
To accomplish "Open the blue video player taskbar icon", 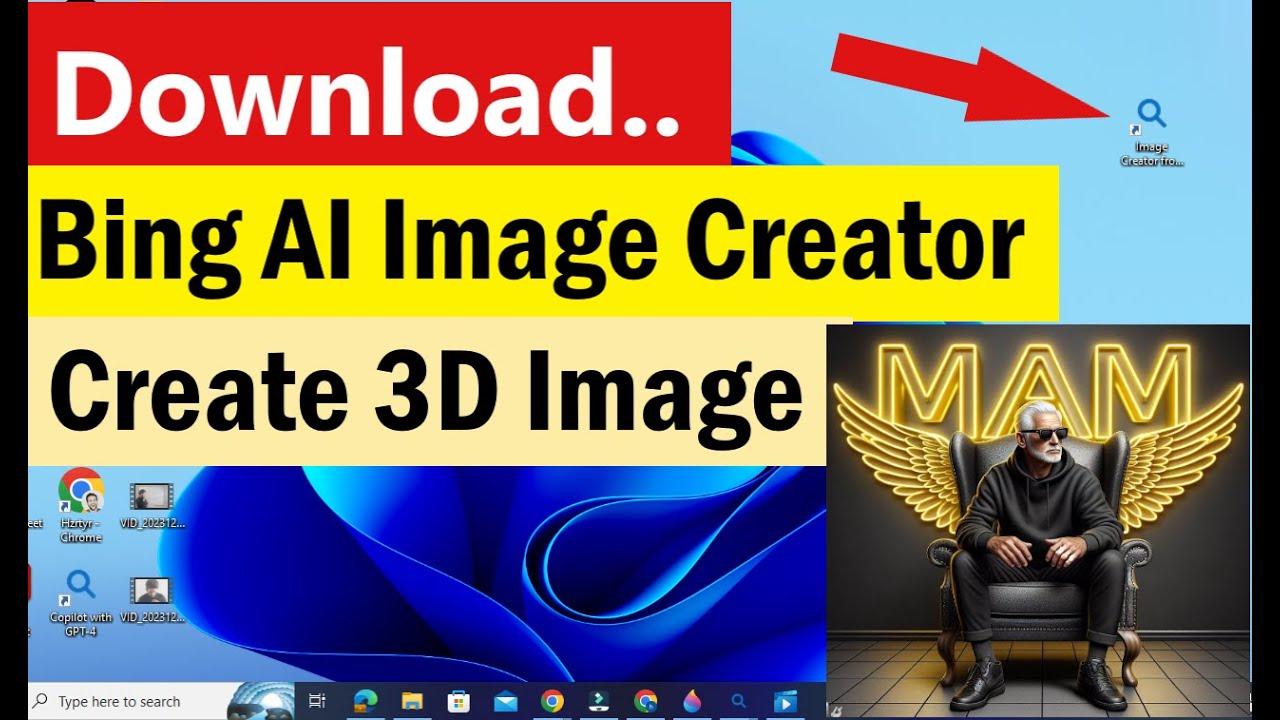I will pyautogui.click(x=786, y=701).
